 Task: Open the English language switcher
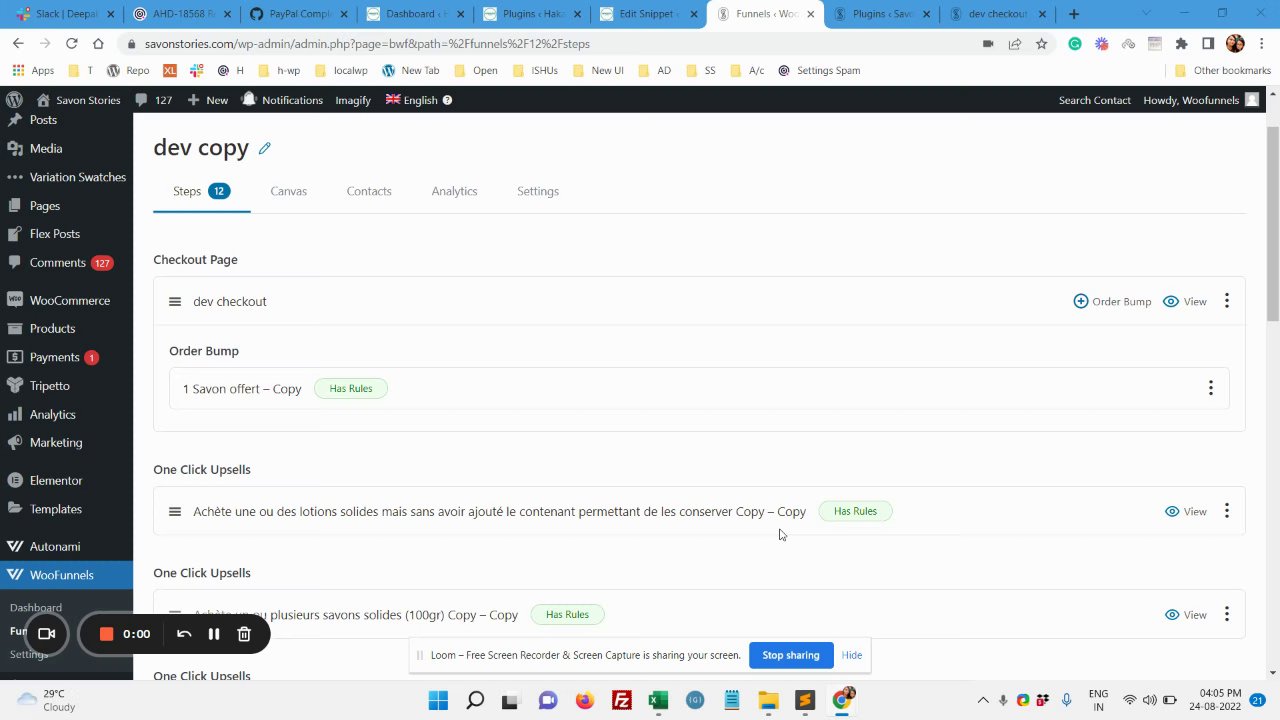point(418,100)
